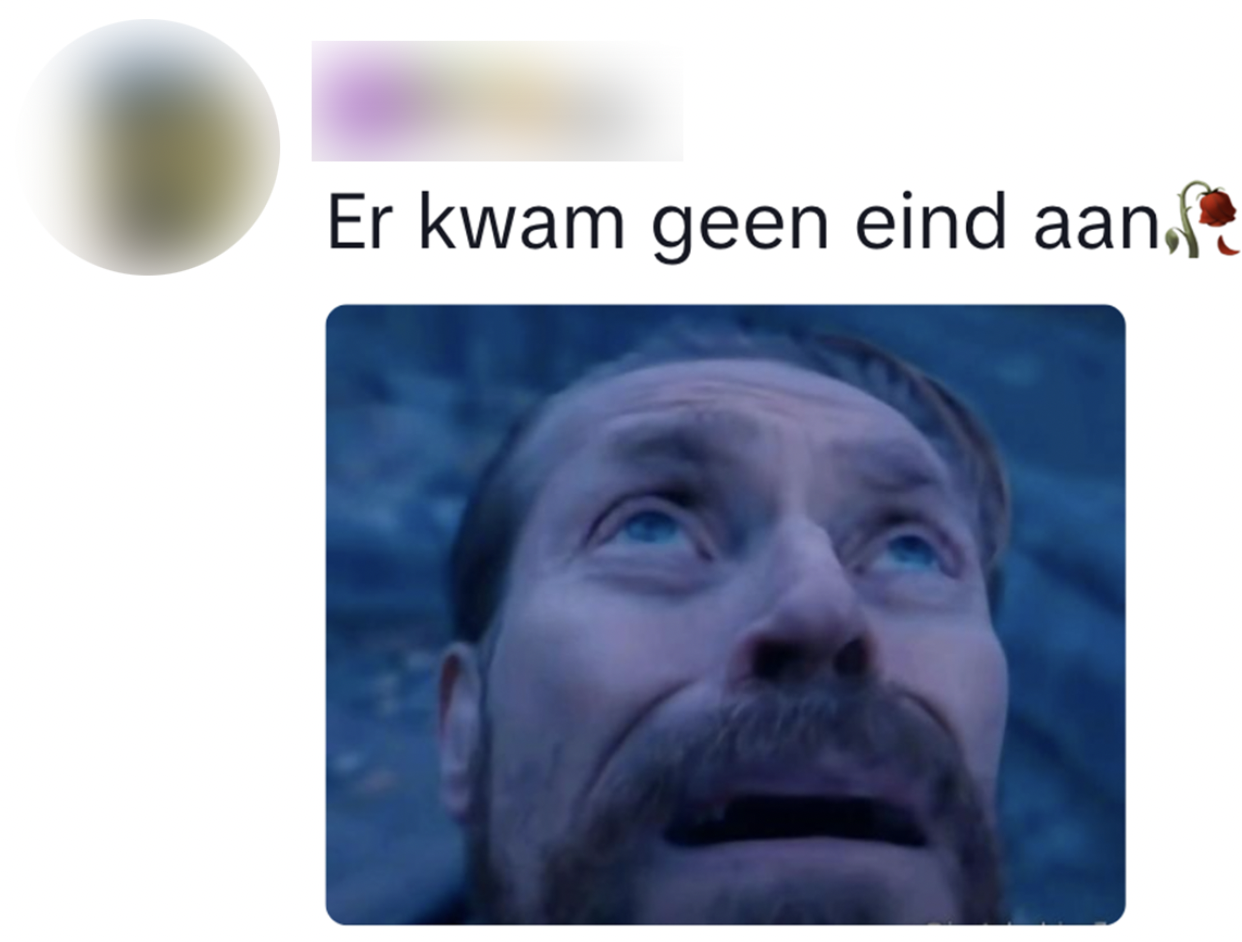Click the man's blue eye nearest his ear
1242x942 pixels.
tap(648, 527)
